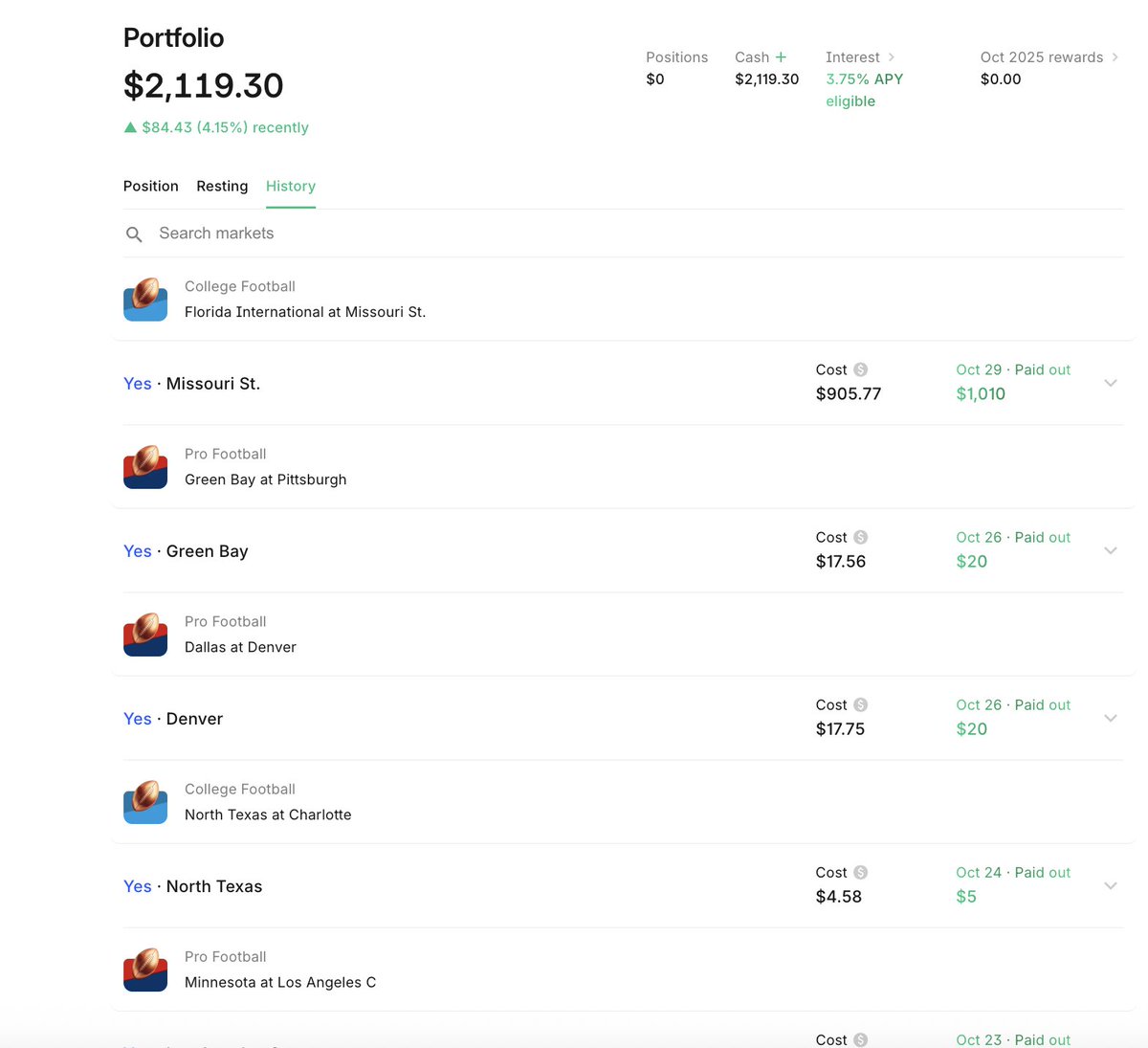Image resolution: width=1148 pixels, height=1048 pixels.
Task: Expand the Green Bay history row
Action: [x=1111, y=550]
